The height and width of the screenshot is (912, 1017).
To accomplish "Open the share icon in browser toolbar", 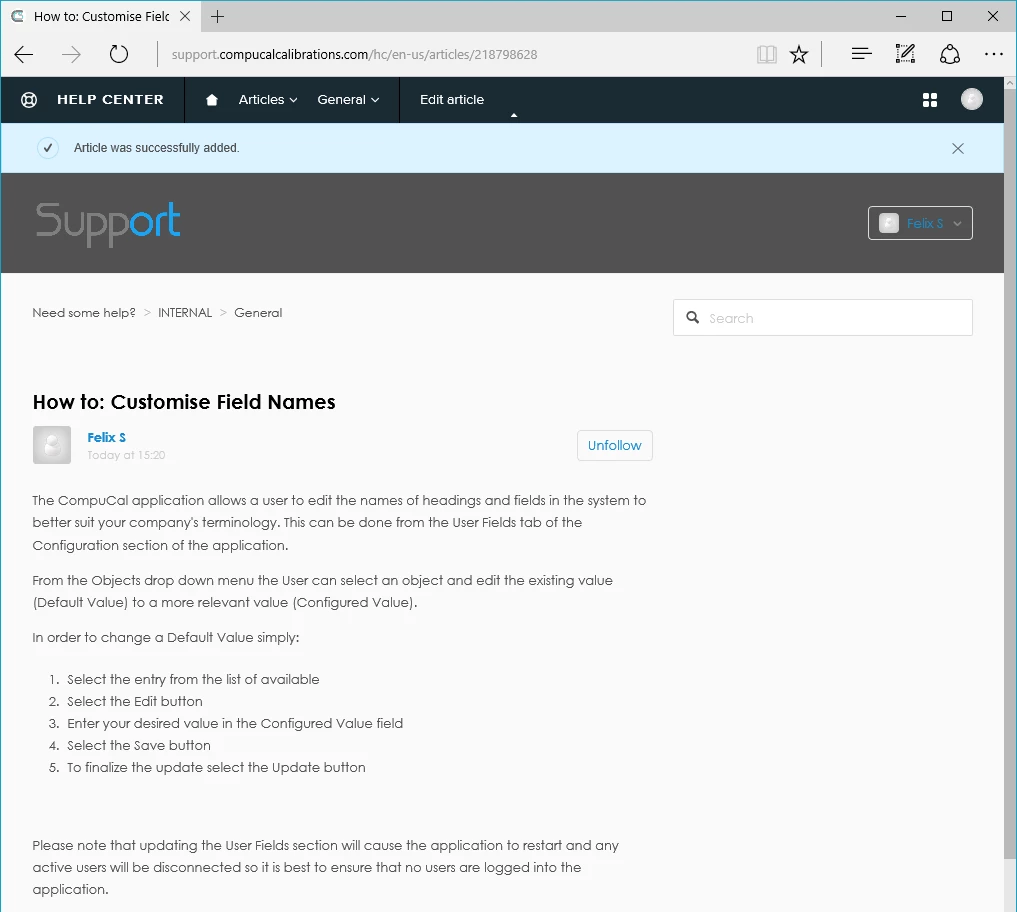I will click(x=950, y=54).
